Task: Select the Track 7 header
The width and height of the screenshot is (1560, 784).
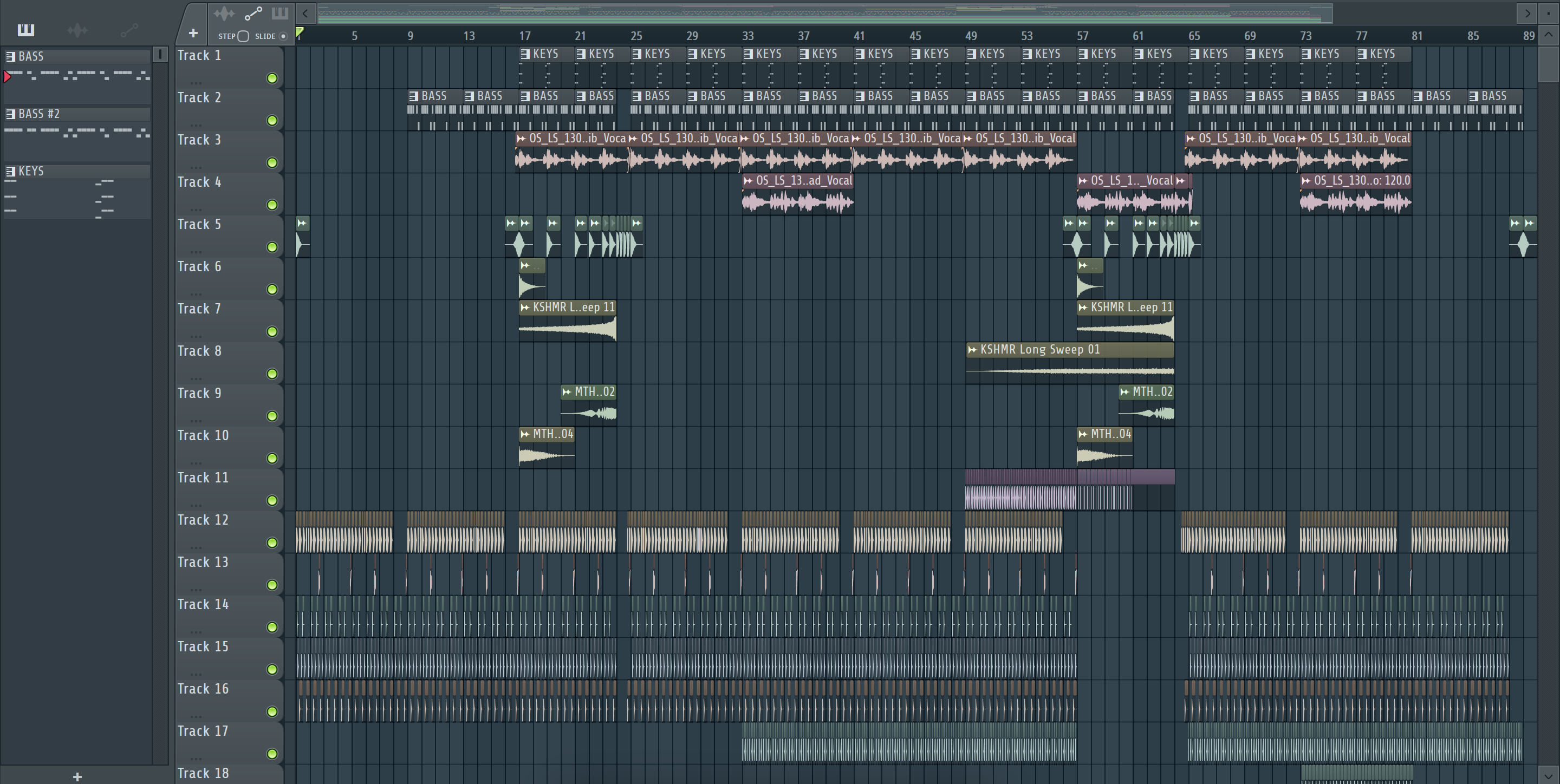Action: (229, 320)
